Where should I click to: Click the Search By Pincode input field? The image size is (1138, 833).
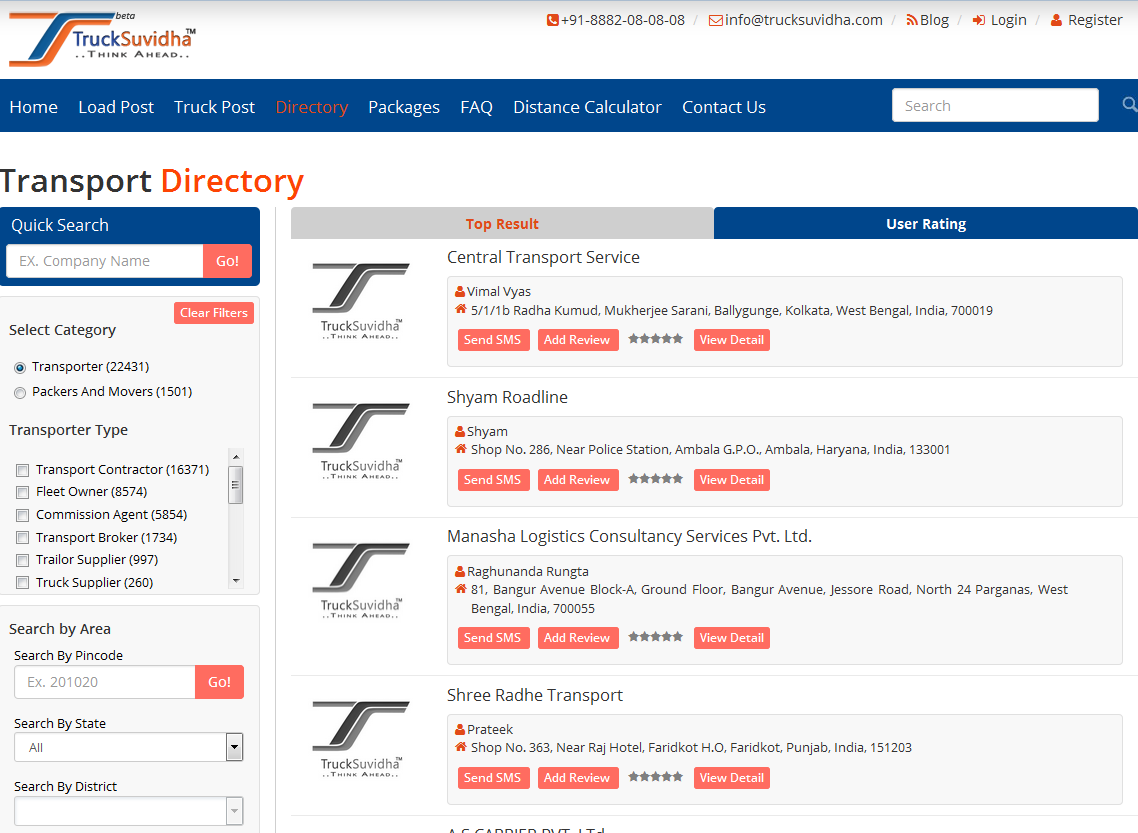tap(105, 682)
